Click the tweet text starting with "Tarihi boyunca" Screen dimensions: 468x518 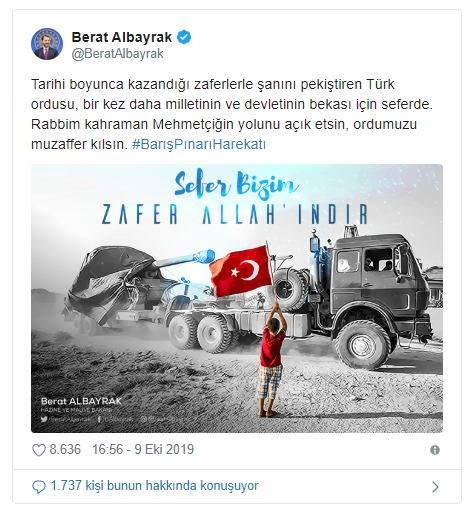point(232,114)
